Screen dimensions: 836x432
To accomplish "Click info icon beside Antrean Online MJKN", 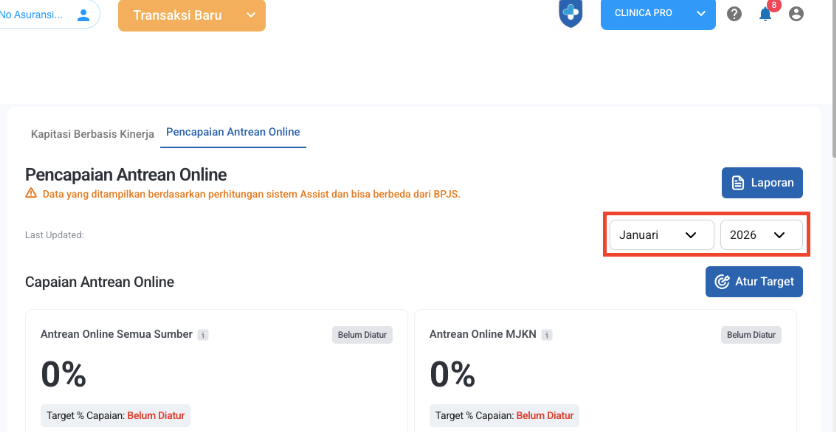I will coord(547,335).
